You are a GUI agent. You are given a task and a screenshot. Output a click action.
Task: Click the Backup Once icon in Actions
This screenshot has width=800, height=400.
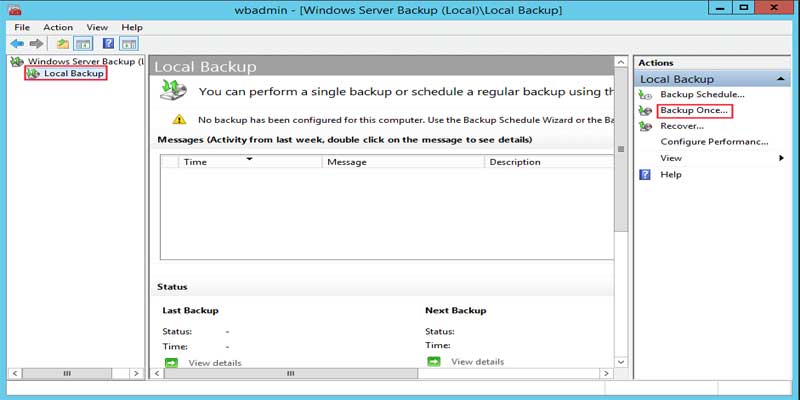[645, 111]
